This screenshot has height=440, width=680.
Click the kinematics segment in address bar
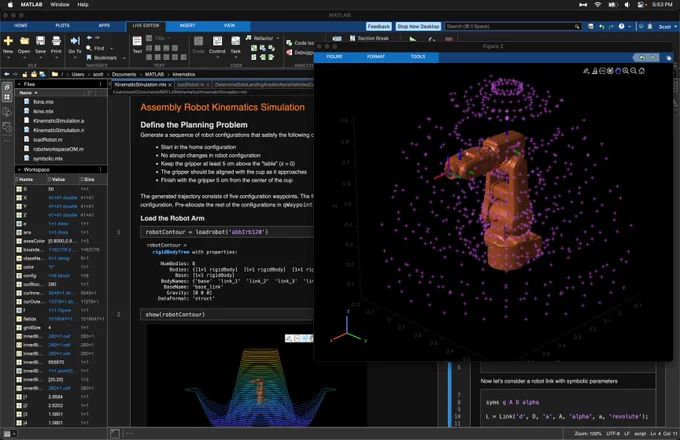[184, 74]
